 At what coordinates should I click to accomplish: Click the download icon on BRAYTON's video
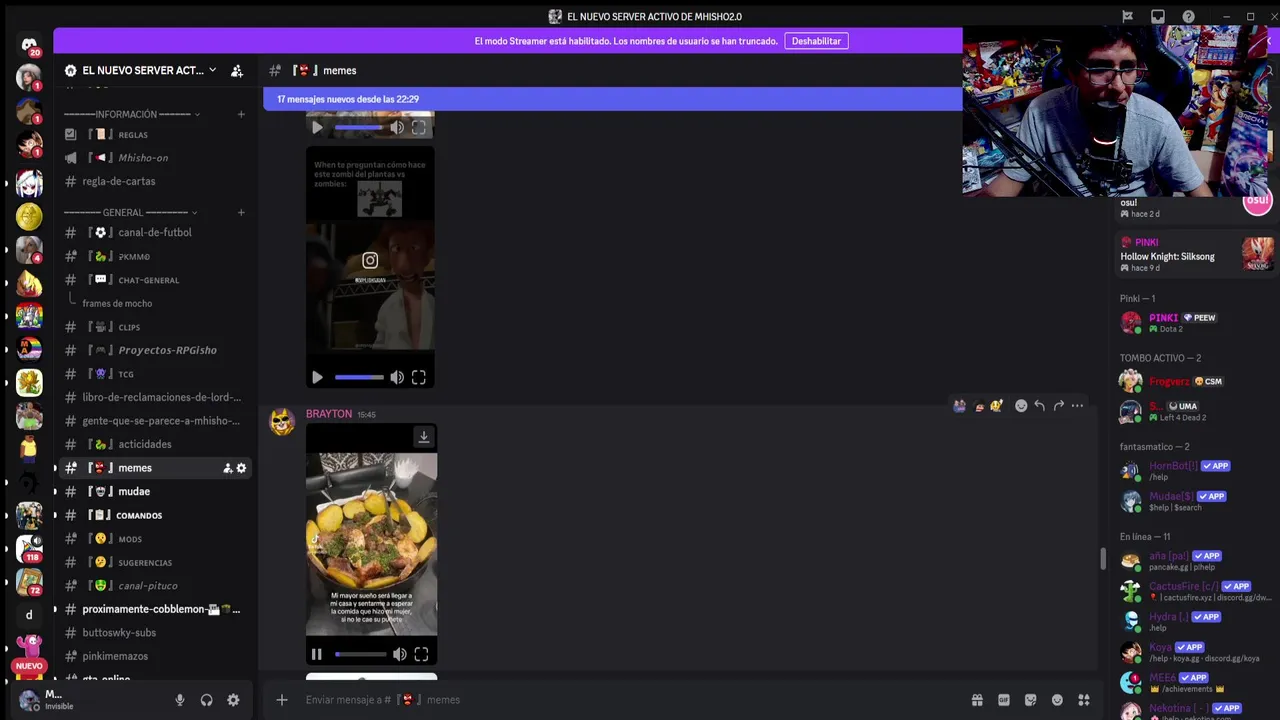424,437
